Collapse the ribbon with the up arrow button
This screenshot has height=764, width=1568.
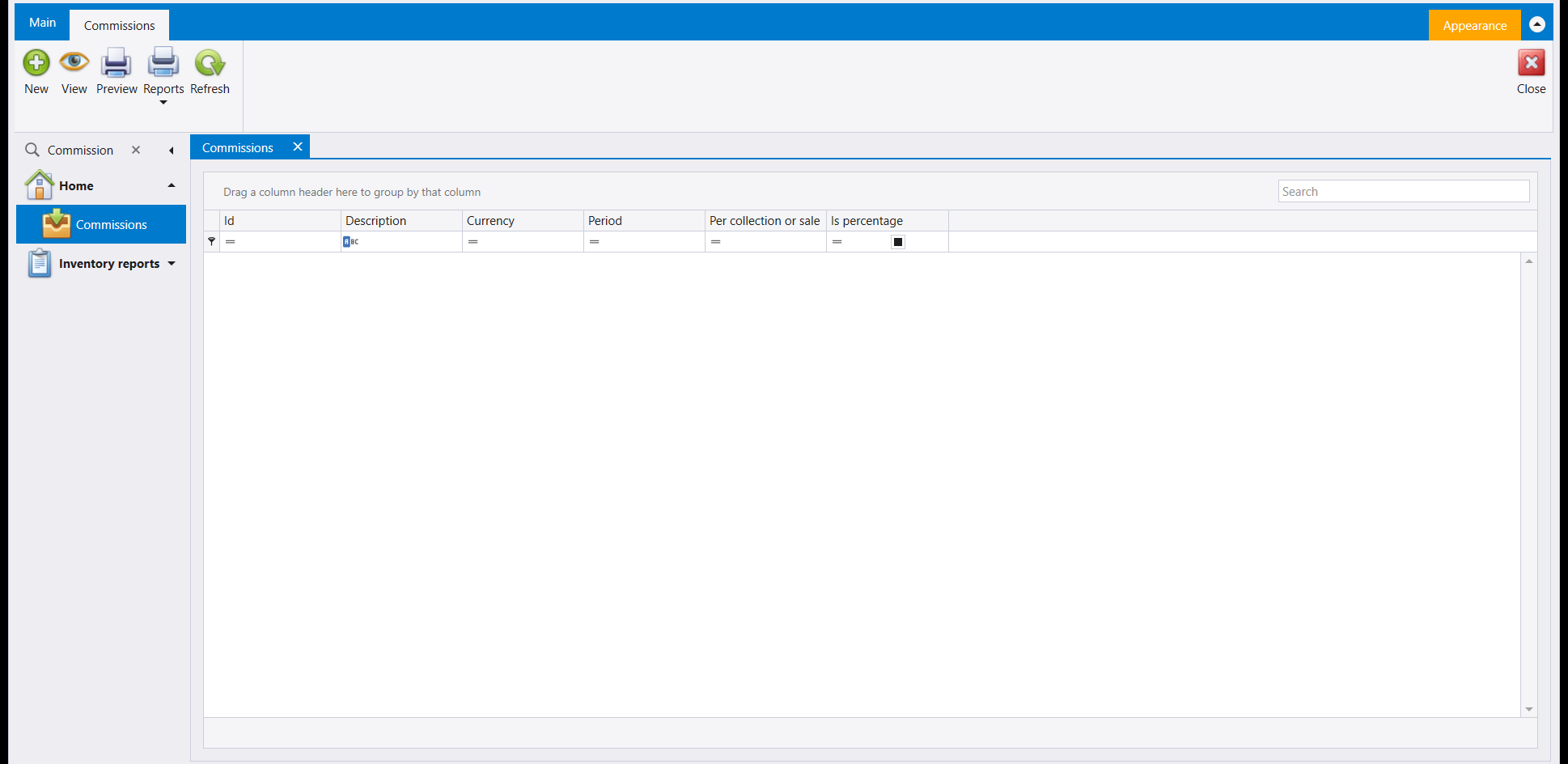point(1537,24)
